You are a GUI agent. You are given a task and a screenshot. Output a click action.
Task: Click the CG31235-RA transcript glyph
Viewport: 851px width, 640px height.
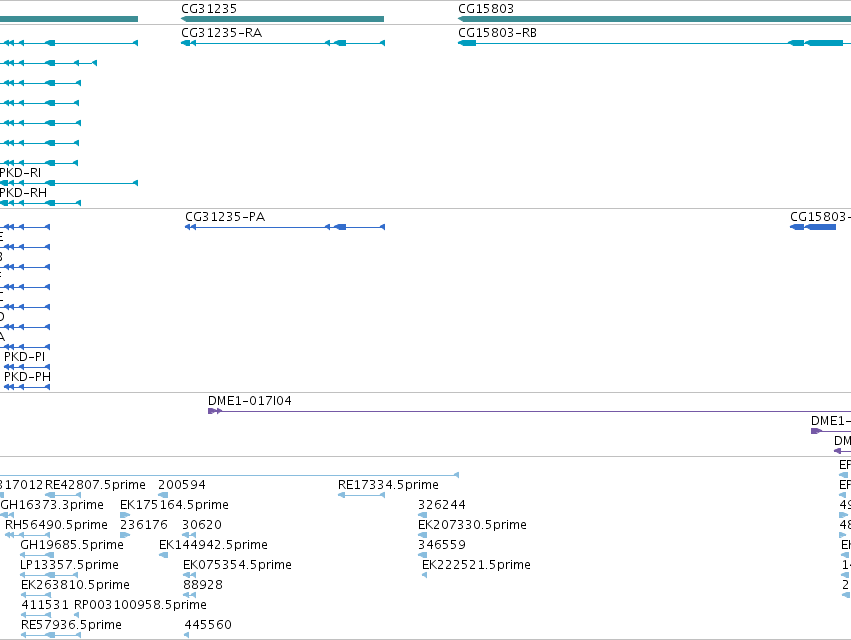(x=283, y=43)
